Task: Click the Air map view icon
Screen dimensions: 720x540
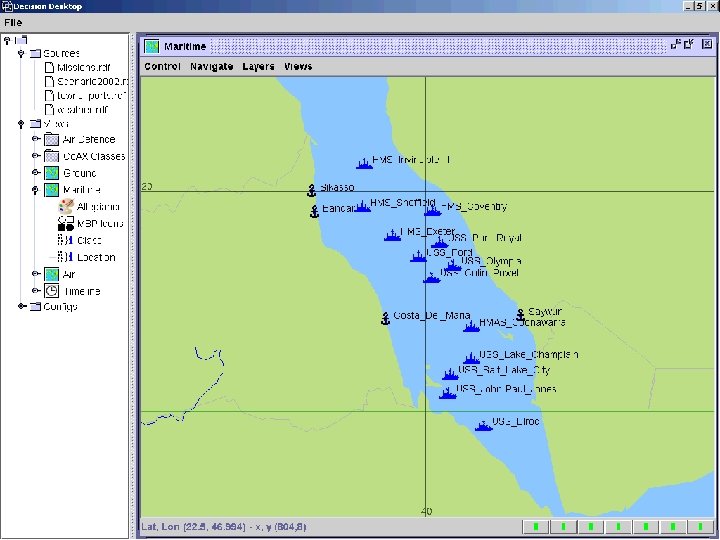Action: tap(51, 274)
